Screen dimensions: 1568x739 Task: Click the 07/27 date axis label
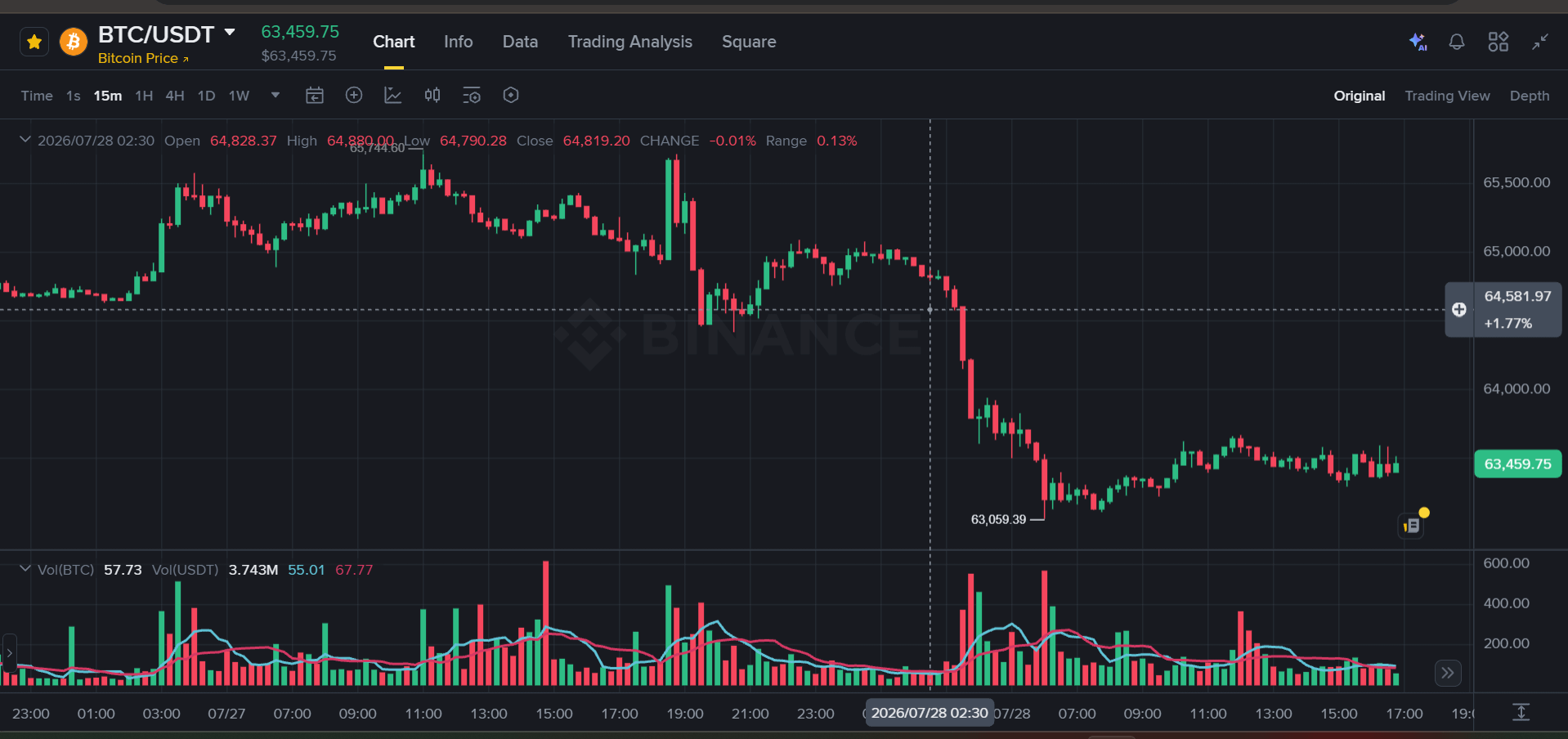click(226, 714)
